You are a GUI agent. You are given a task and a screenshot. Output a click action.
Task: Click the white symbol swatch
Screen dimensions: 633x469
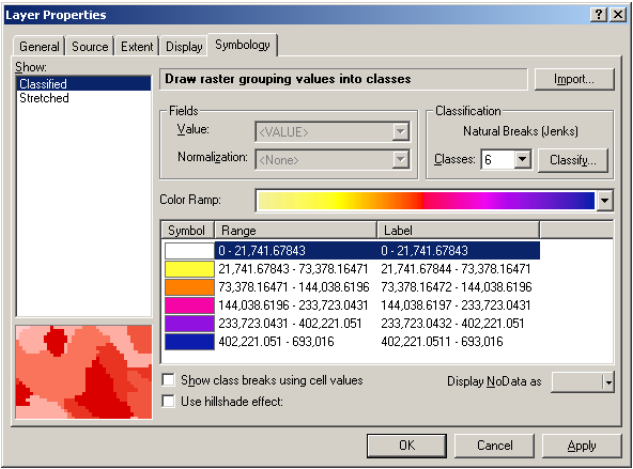pos(189,251)
